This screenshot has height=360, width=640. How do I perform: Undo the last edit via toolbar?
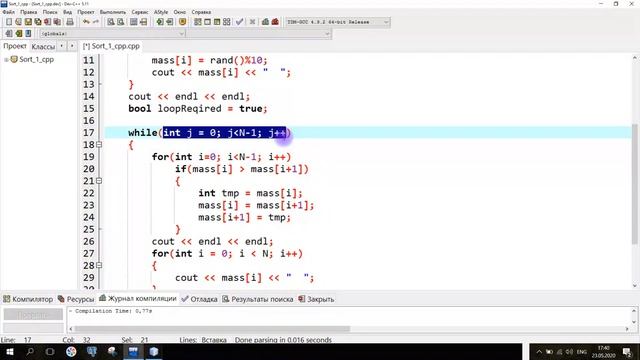[86, 22]
